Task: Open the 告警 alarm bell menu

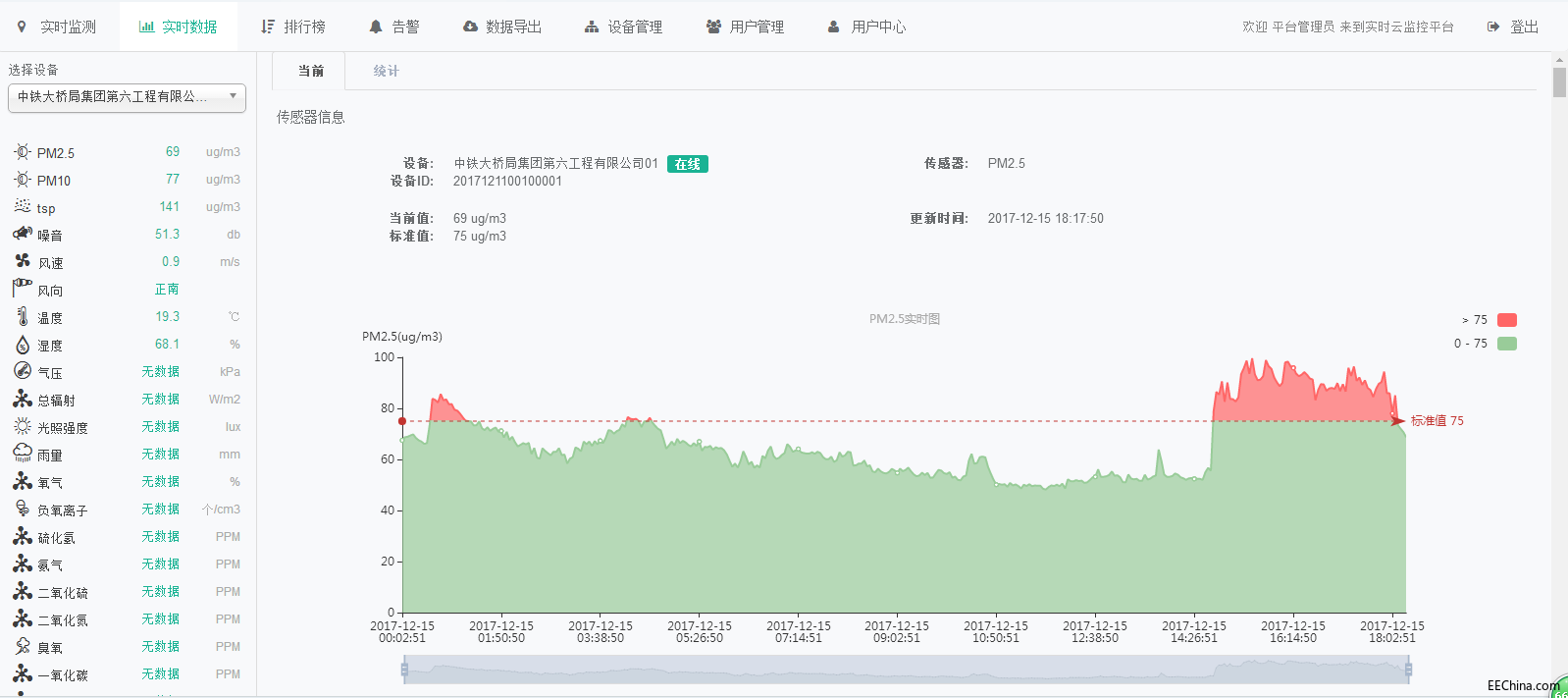Action: 393,27
